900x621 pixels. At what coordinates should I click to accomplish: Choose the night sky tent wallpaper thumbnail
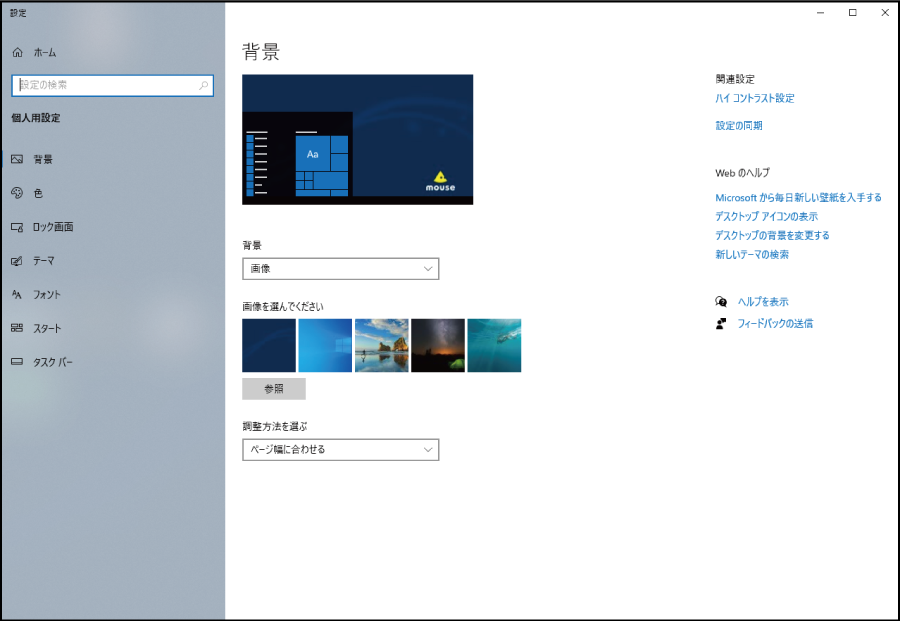[438, 346]
